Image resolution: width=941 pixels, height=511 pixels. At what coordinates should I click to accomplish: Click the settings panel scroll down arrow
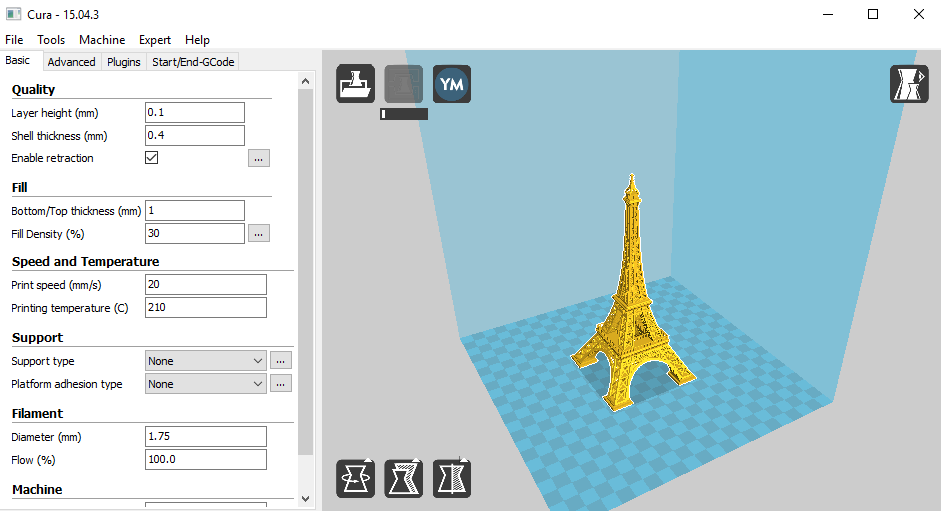pos(305,498)
